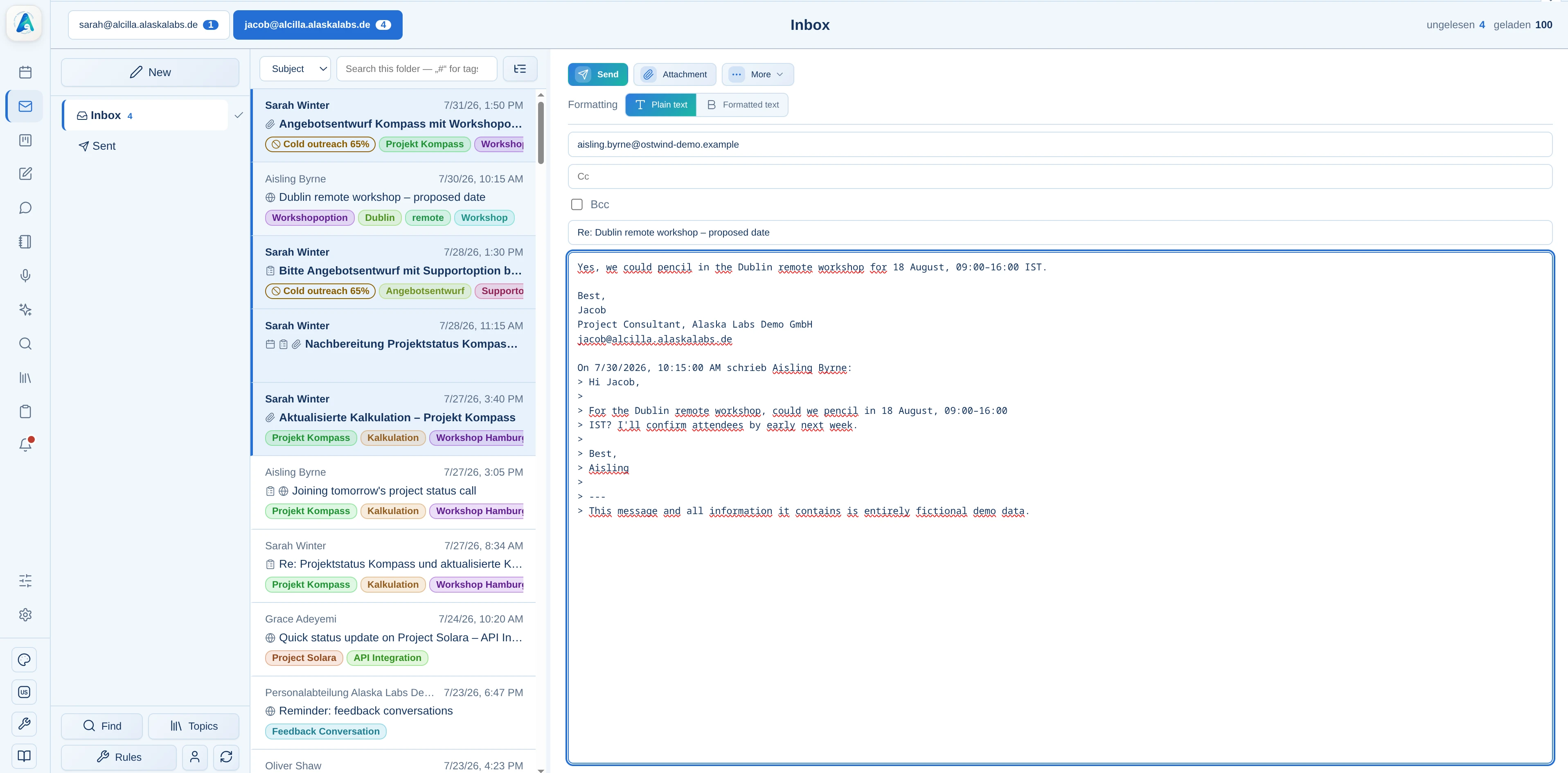Click the Angebotsentwurf tag
The width and height of the screenshot is (1568, 773).
pyautogui.click(x=425, y=291)
